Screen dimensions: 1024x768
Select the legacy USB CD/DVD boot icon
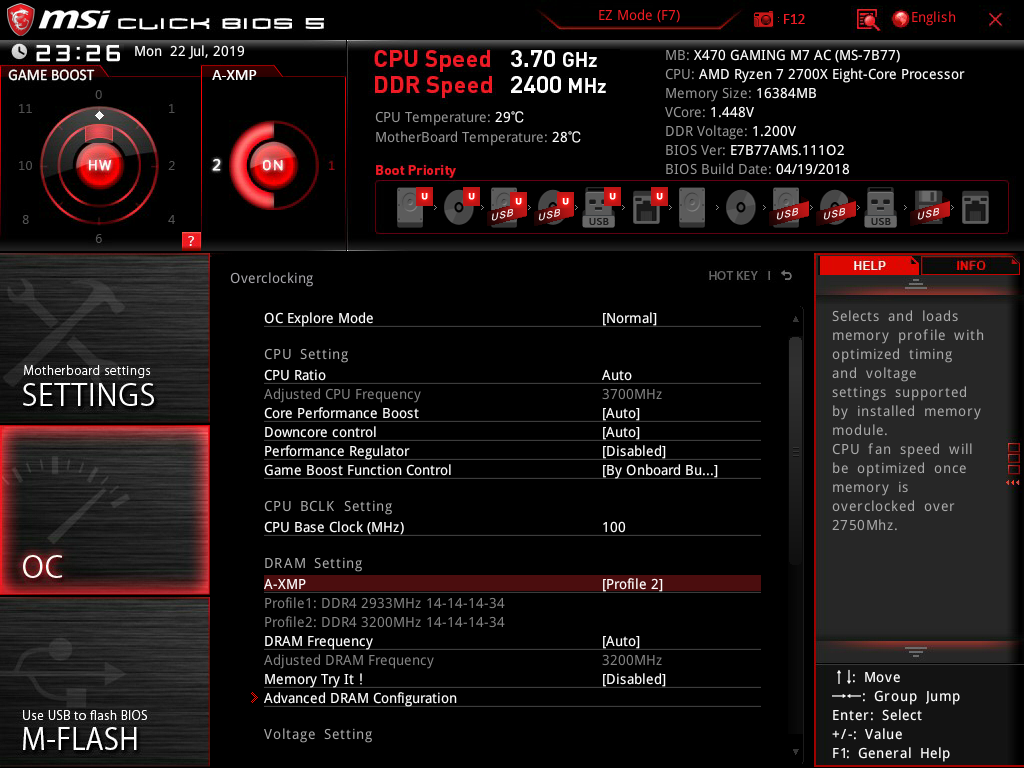tap(835, 208)
